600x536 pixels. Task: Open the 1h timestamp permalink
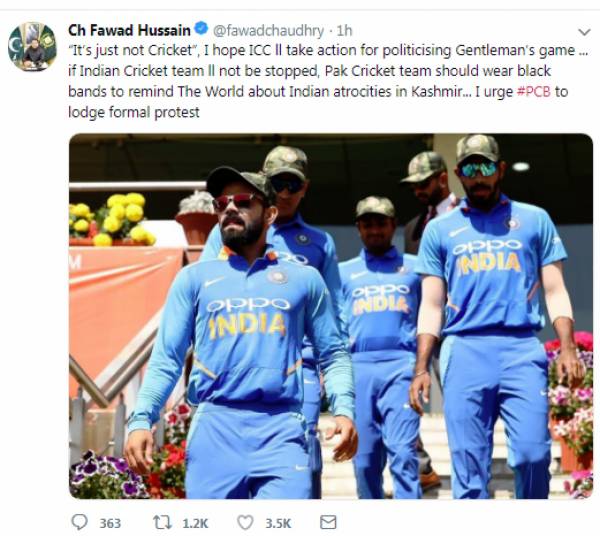tap(344, 31)
